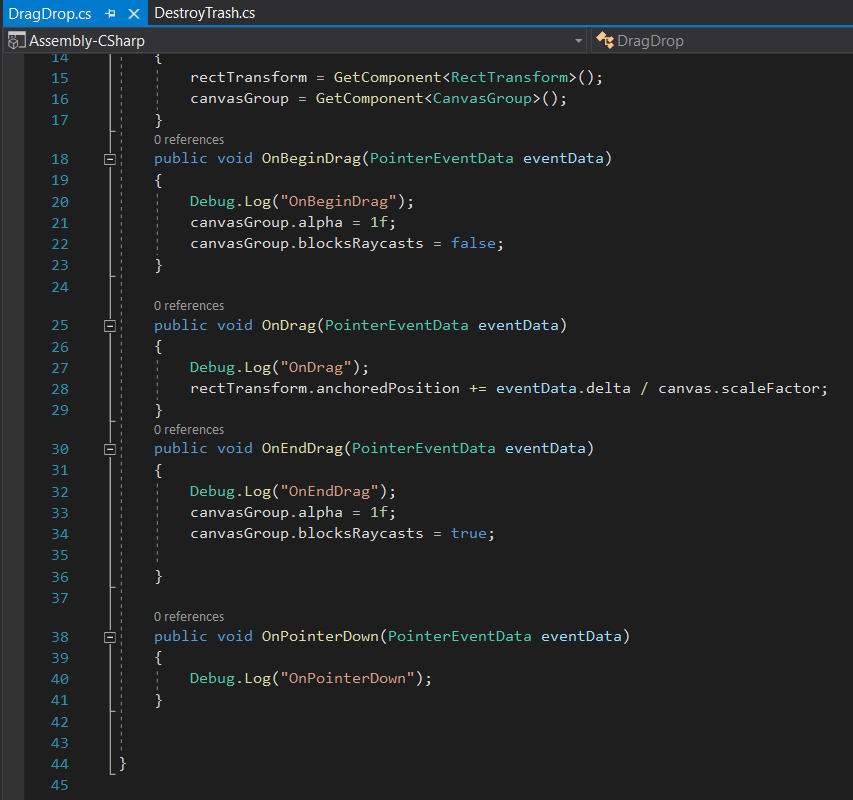The height and width of the screenshot is (800, 853).
Task: Place cursor on the empty line 35
Action: coord(300,555)
